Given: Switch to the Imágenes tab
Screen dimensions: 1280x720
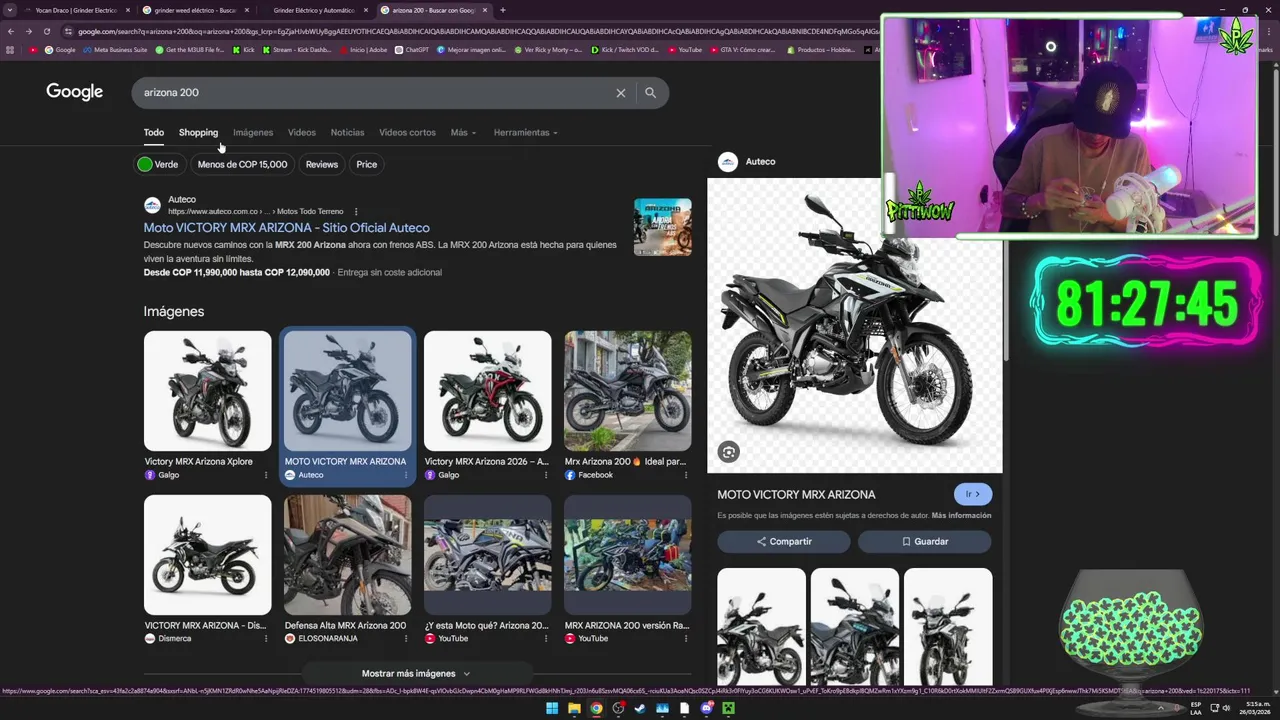Looking at the screenshot, I should [253, 132].
